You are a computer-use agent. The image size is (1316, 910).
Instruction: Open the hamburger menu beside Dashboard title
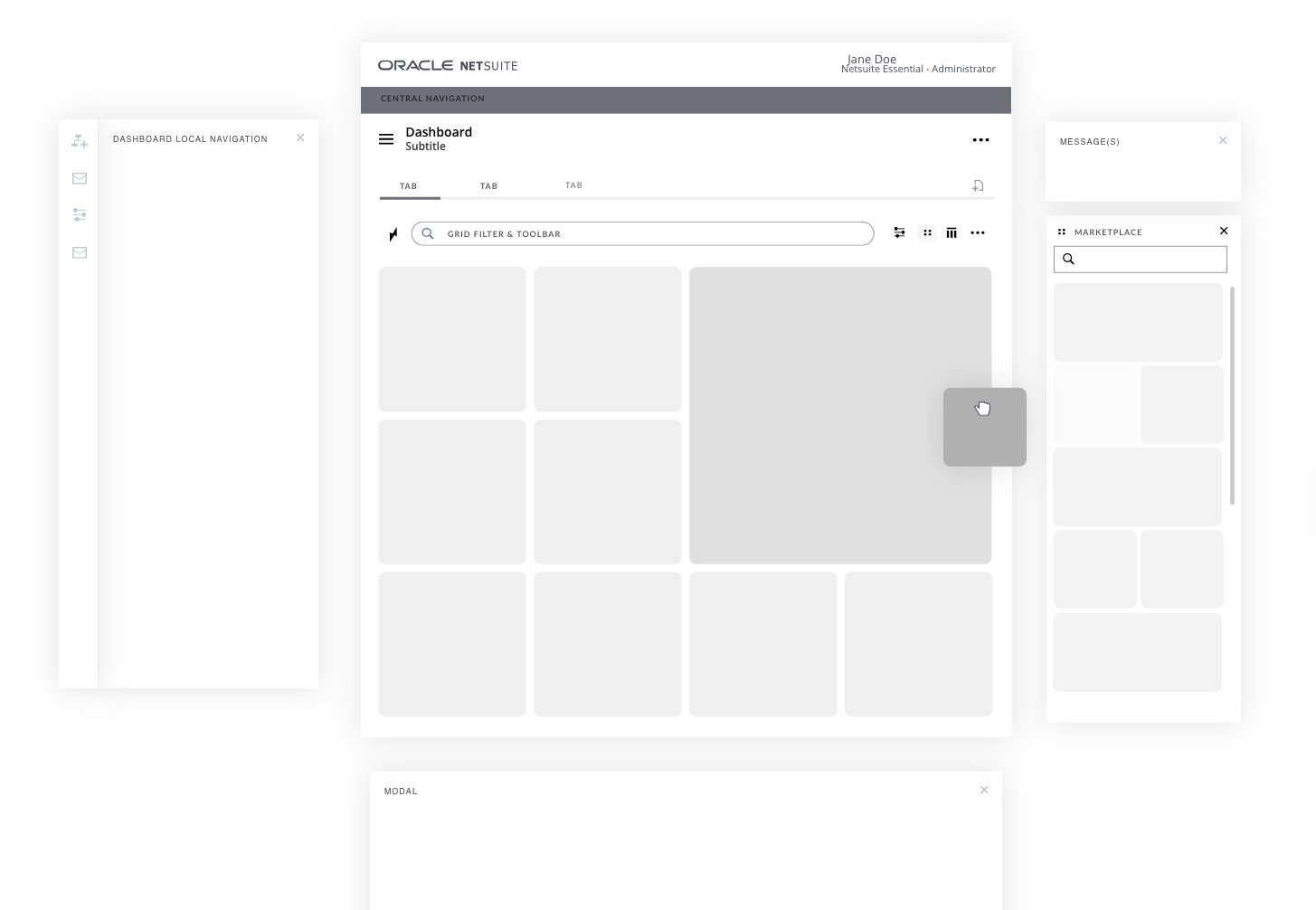[x=386, y=139]
